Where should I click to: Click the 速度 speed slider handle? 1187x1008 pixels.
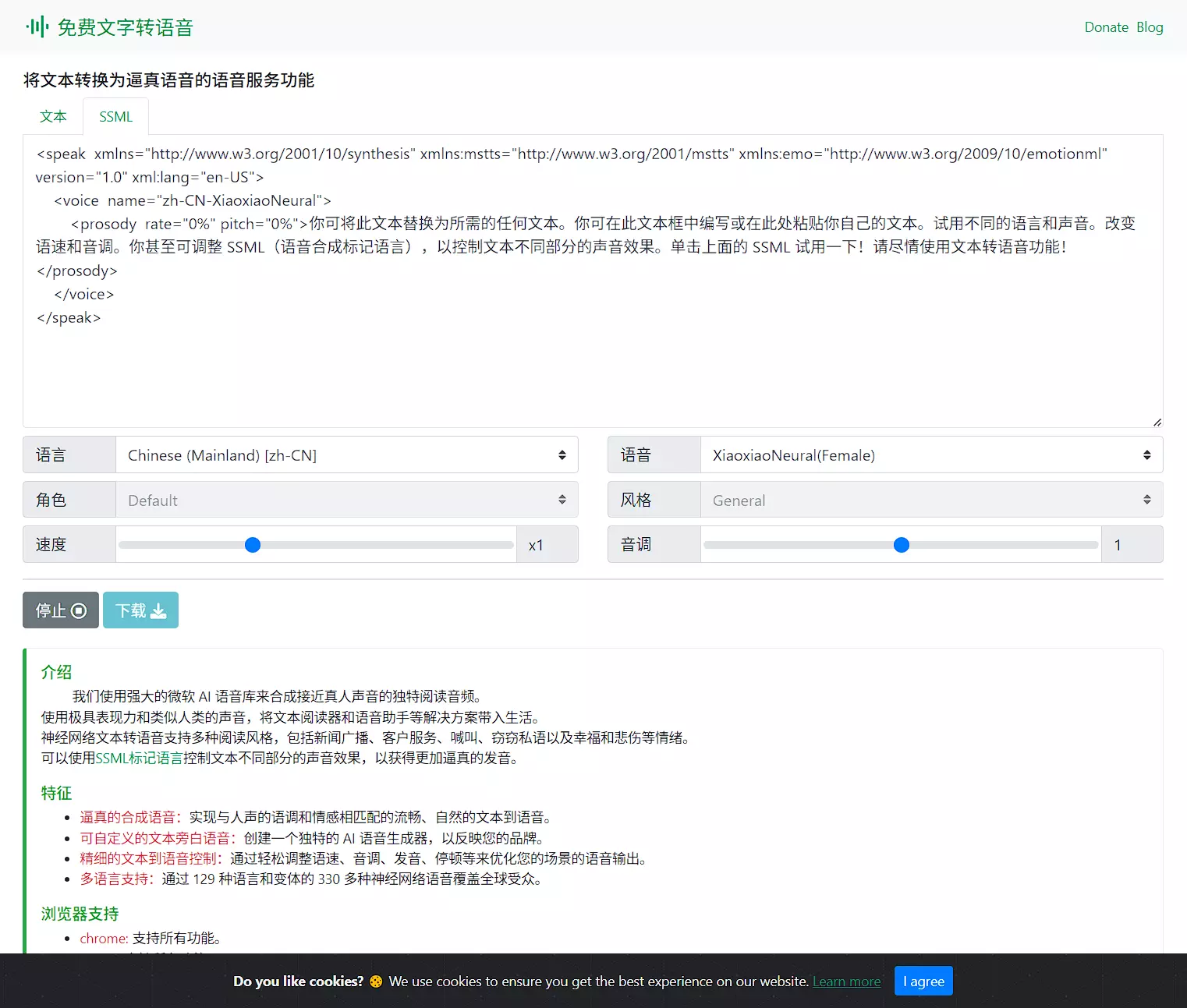[x=253, y=545]
